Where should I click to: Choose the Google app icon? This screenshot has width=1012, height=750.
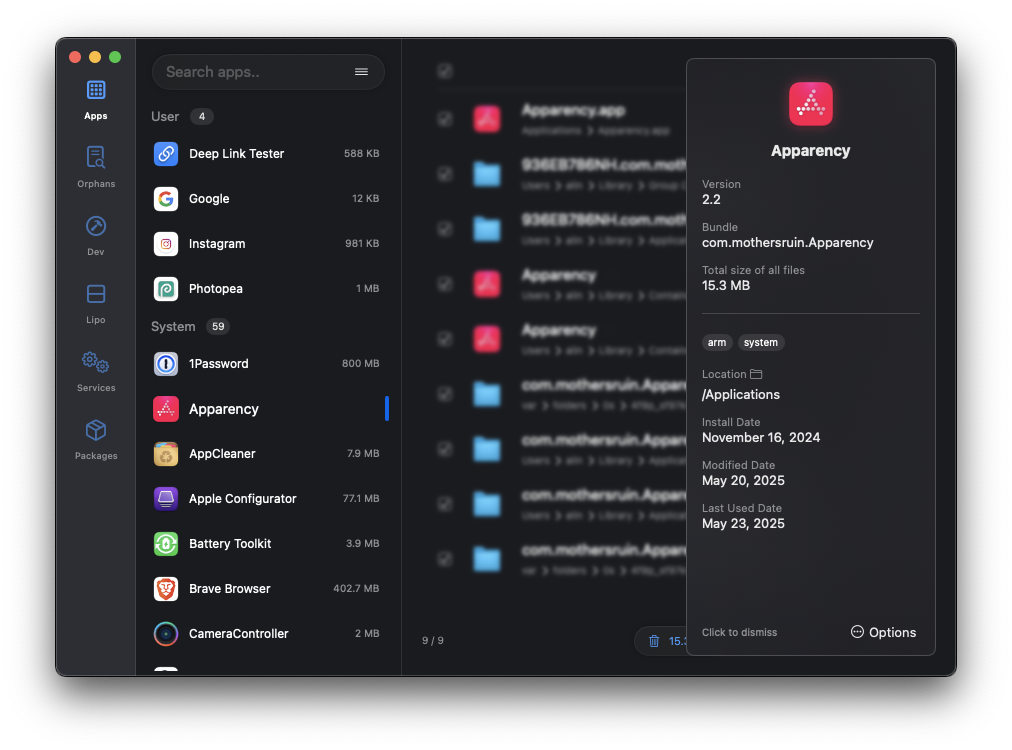click(166, 199)
